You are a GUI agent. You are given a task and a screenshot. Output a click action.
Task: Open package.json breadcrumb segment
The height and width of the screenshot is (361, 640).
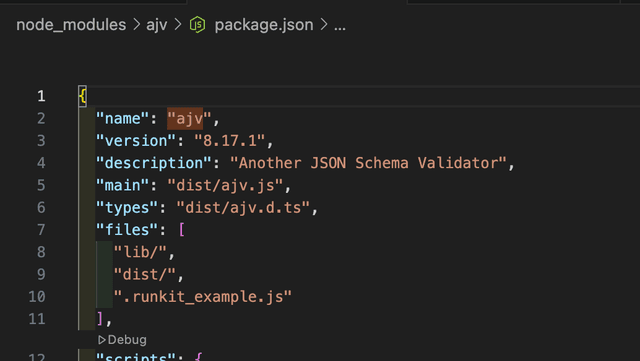264,25
